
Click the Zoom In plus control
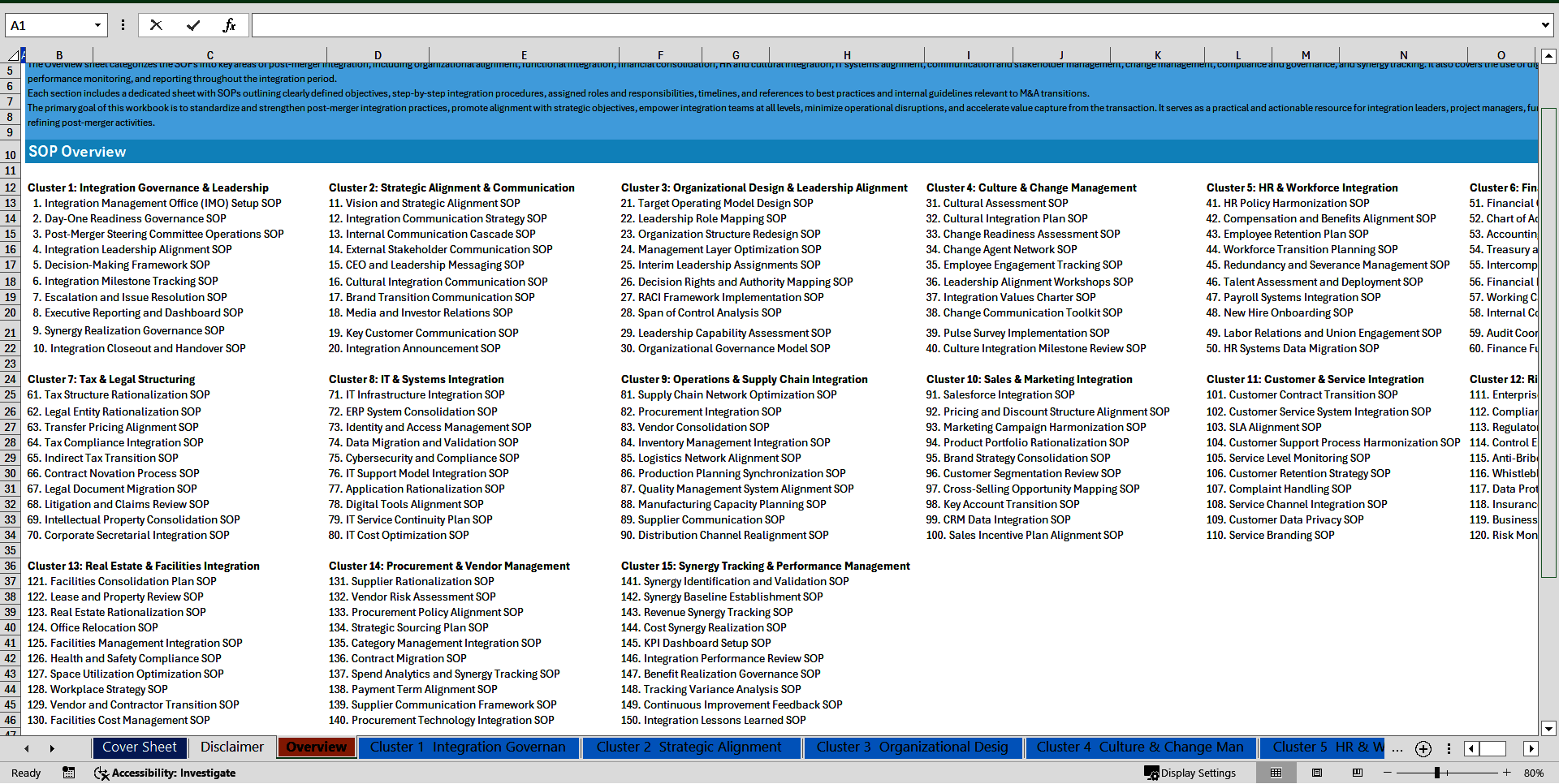(1507, 773)
